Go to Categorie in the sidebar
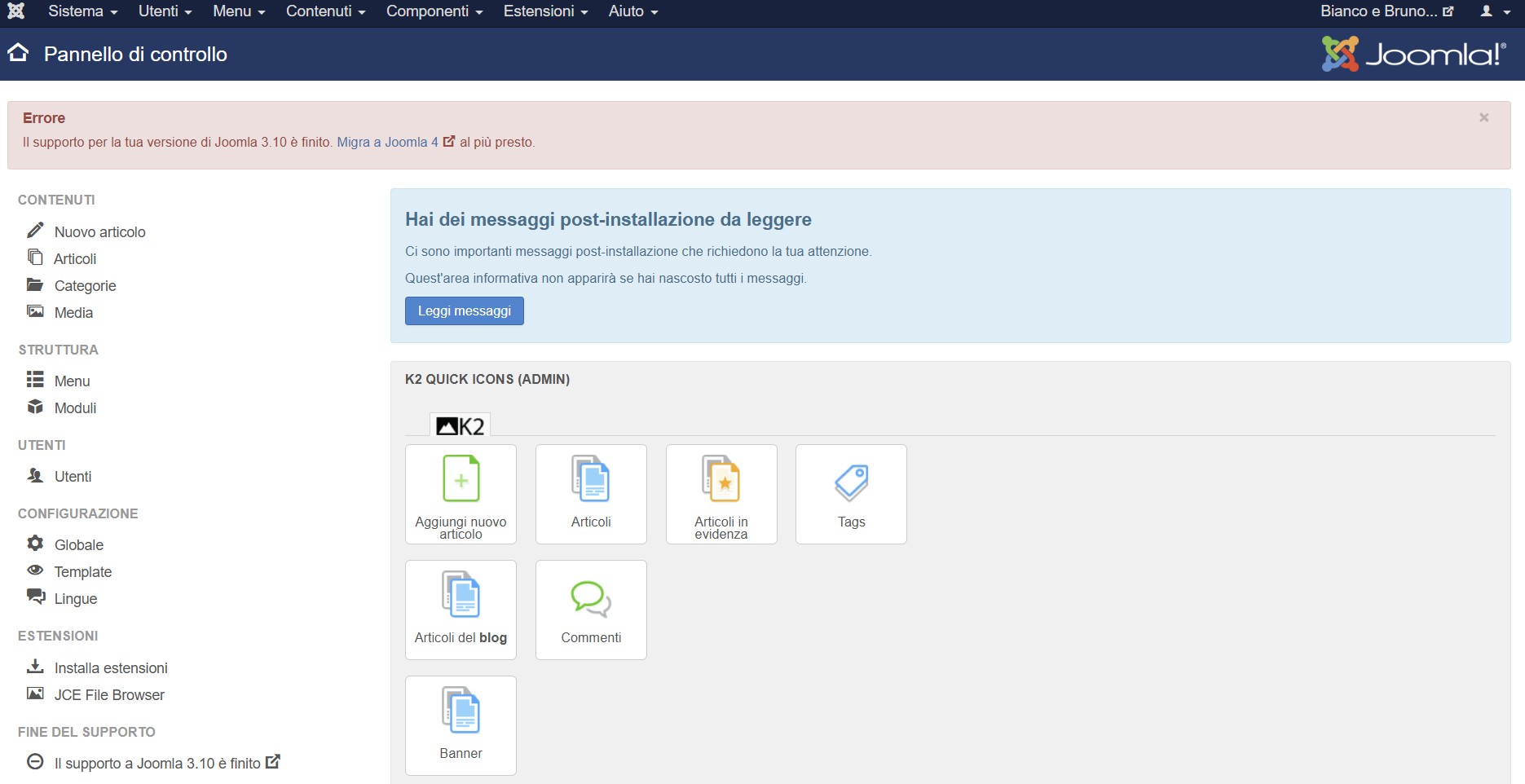The width and height of the screenshot is (1525, 784). 86,285
